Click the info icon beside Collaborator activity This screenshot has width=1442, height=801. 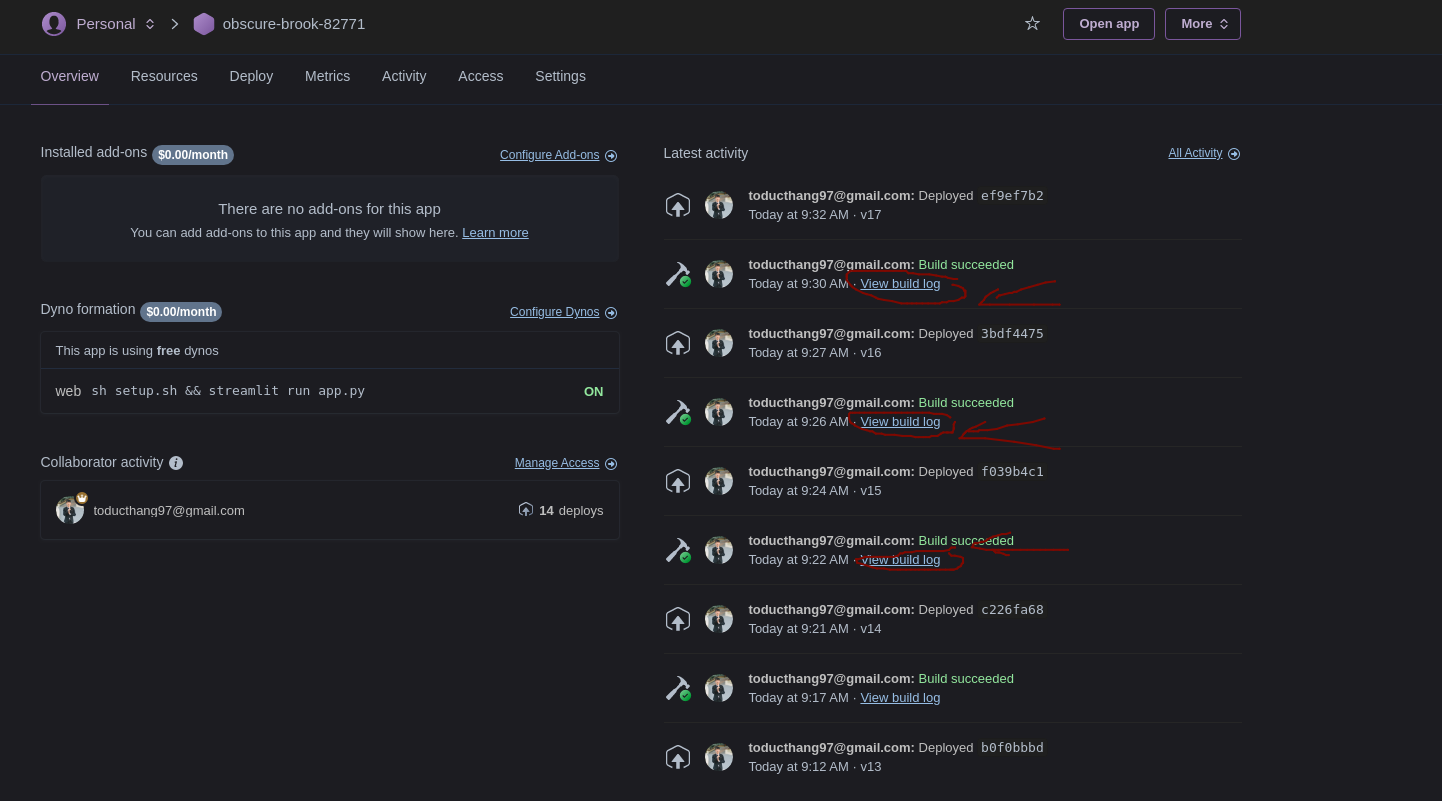(x=176, y=463)
